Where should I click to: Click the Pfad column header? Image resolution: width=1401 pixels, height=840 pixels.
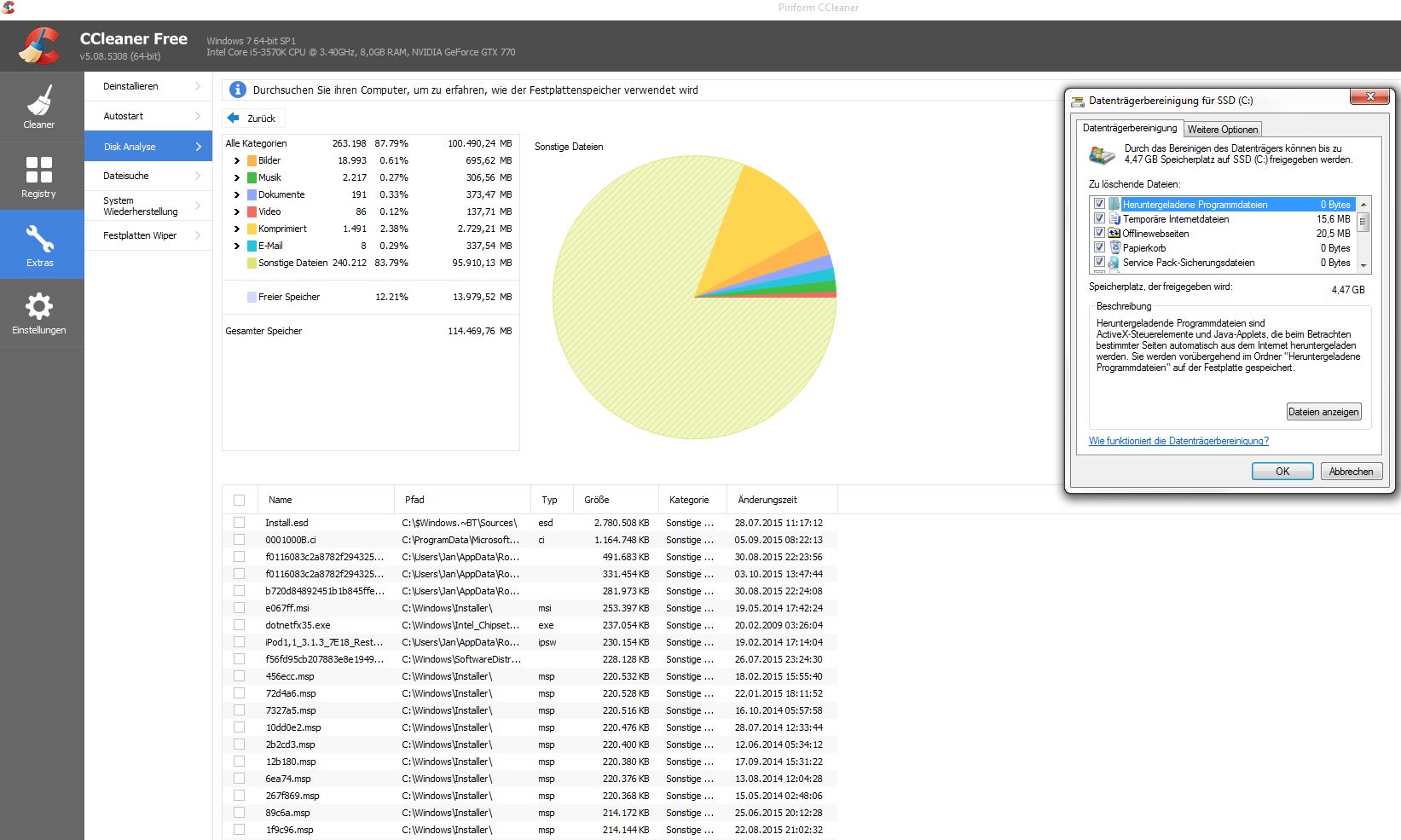point(462,500)
